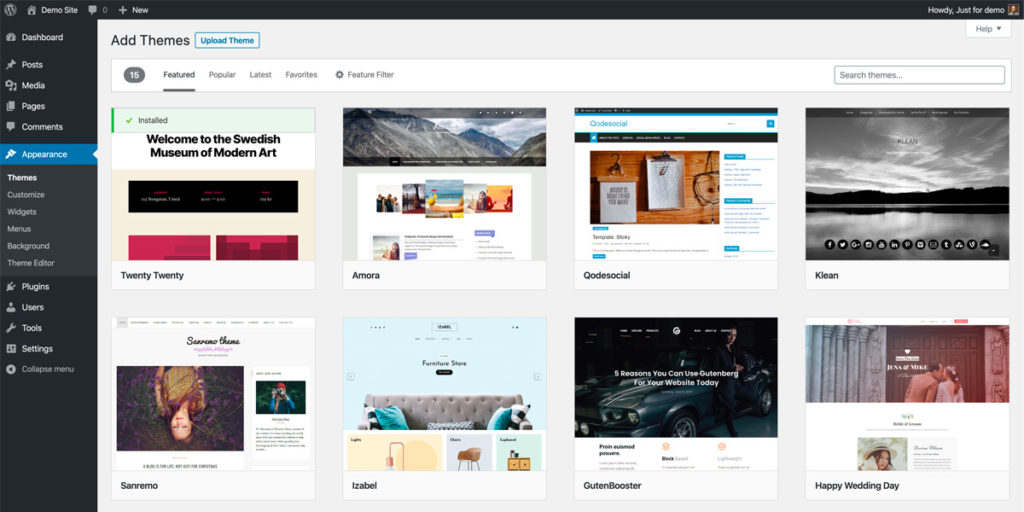Click the Upload Theme button
The height and width of the screenshot is (512, 1024).
(227, 40)
